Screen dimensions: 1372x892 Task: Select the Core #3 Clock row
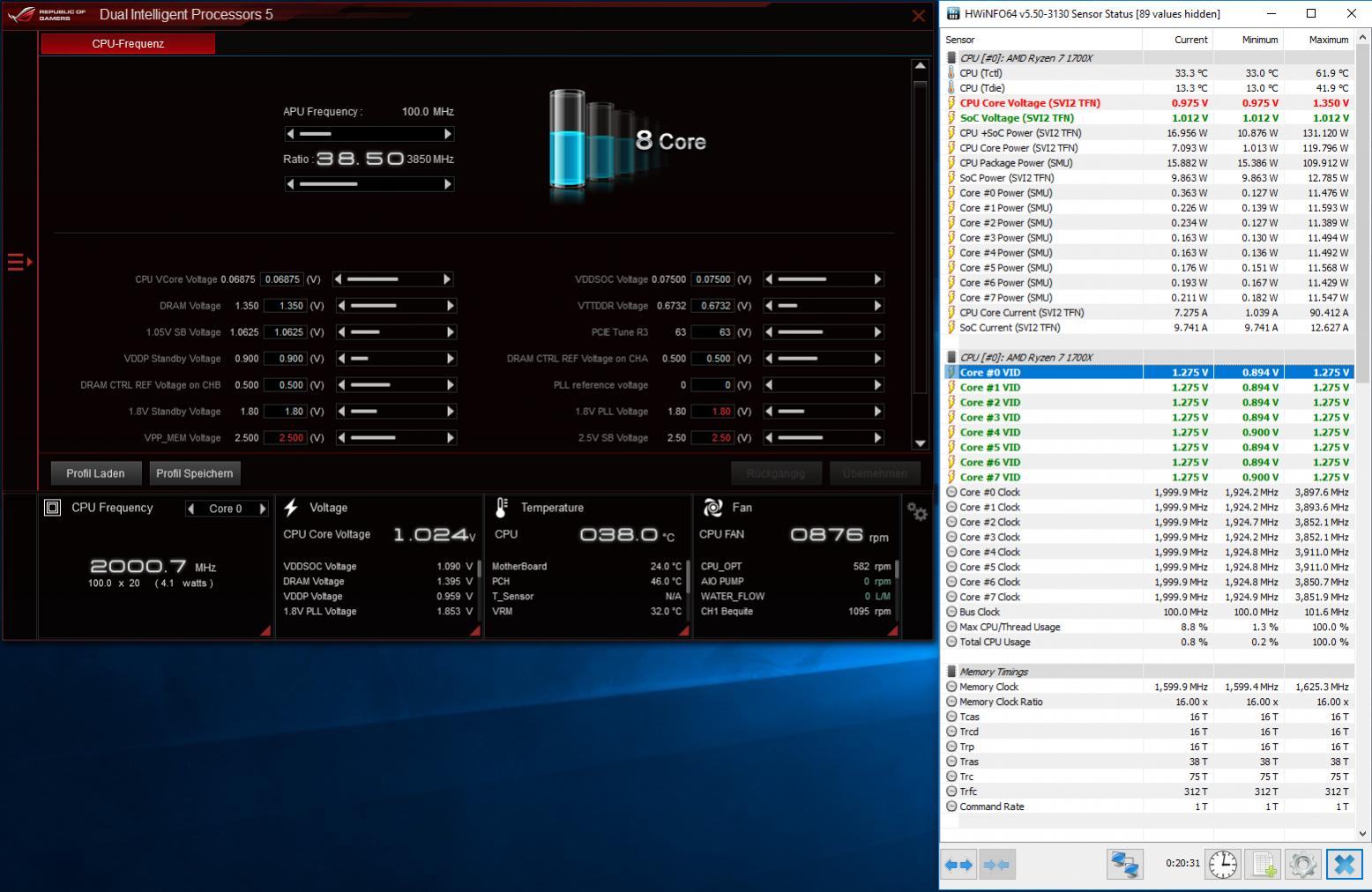click(1148, 537)
